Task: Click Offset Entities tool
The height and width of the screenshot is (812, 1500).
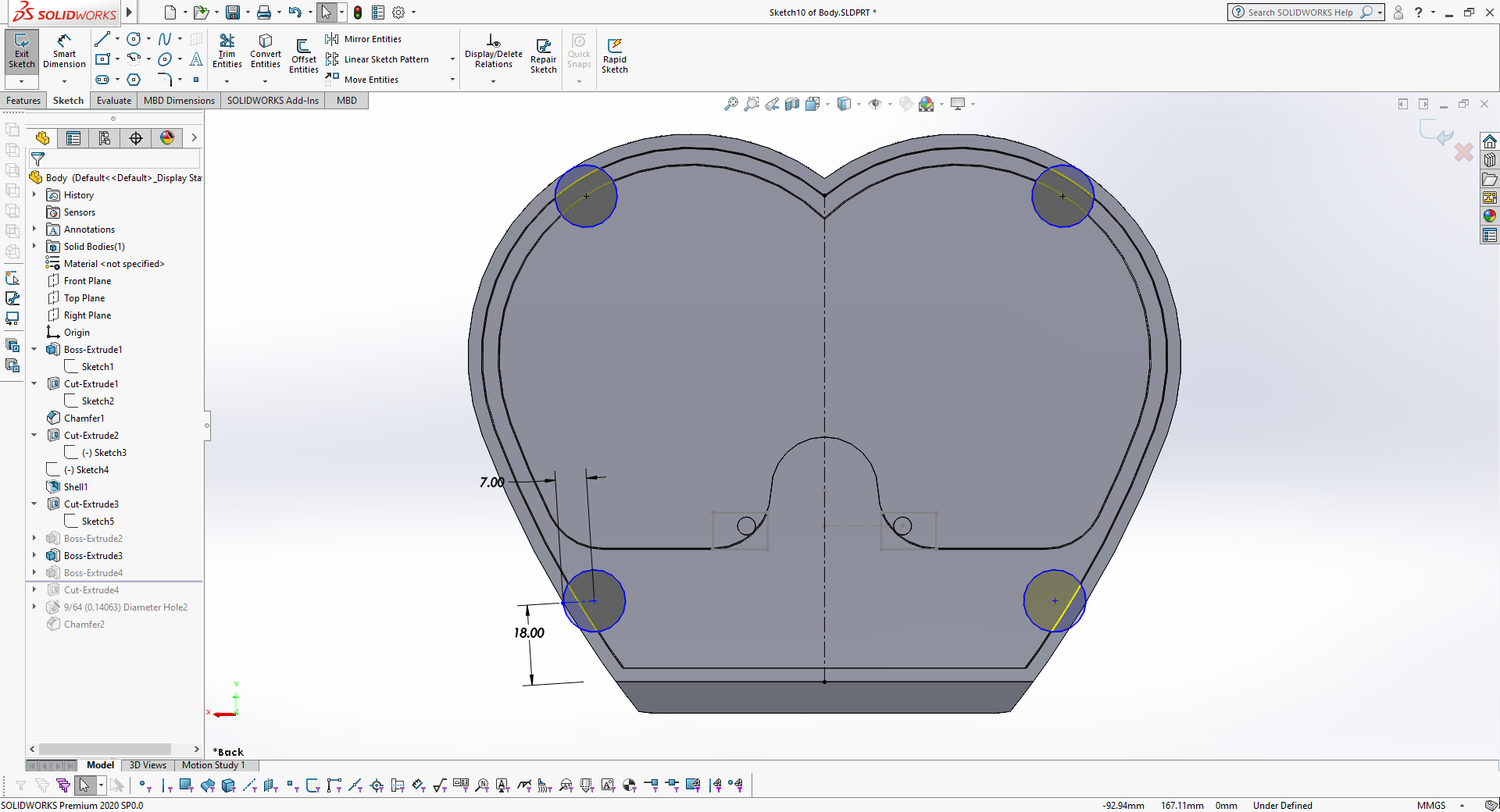Action: point(303,55)
